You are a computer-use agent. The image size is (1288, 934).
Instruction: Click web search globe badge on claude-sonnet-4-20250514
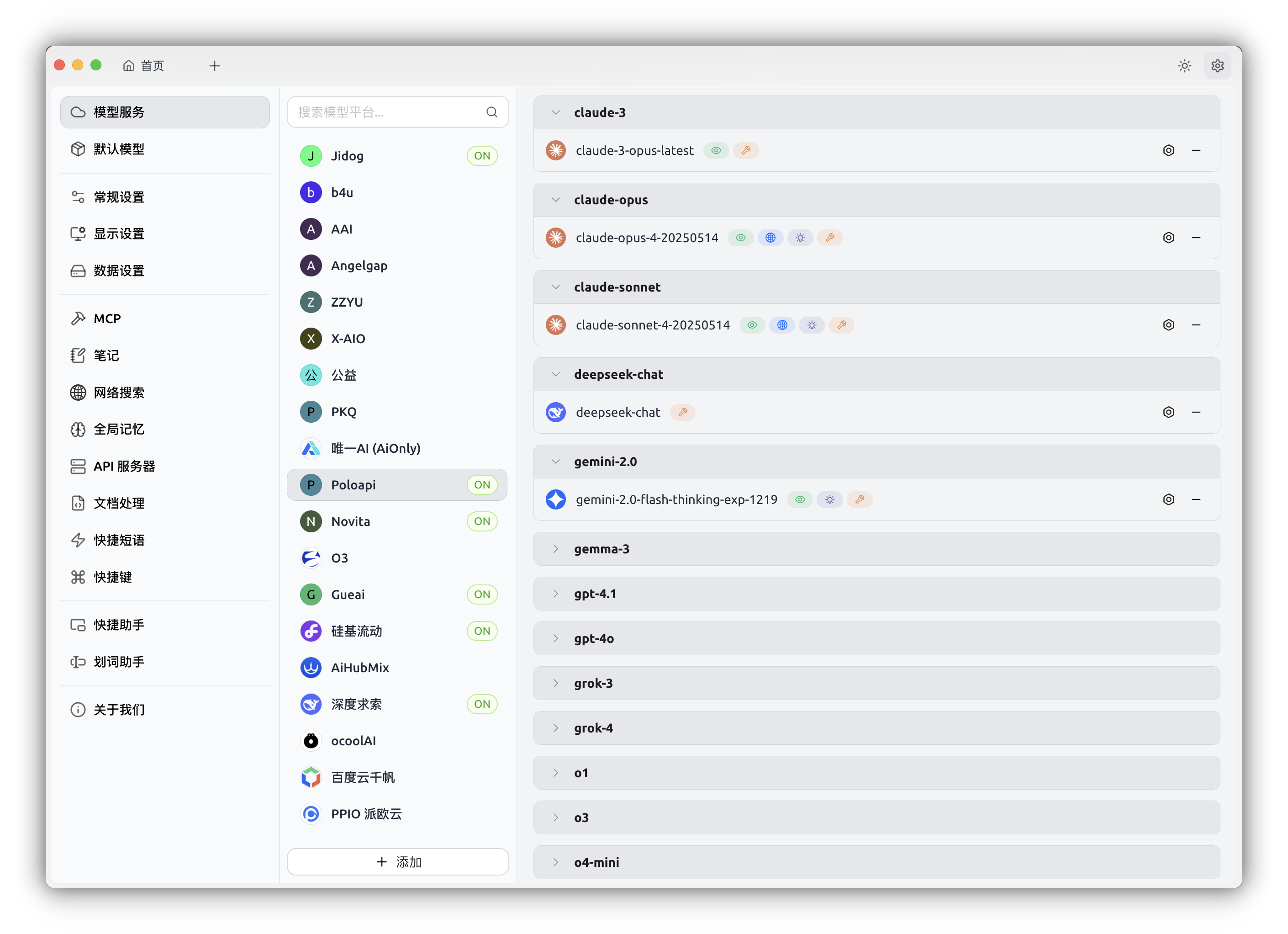coord(782,325)
